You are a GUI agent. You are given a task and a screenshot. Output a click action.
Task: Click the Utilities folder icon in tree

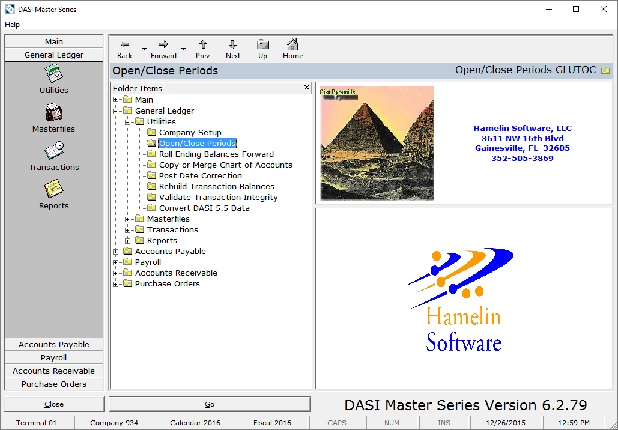pos(140,121)
